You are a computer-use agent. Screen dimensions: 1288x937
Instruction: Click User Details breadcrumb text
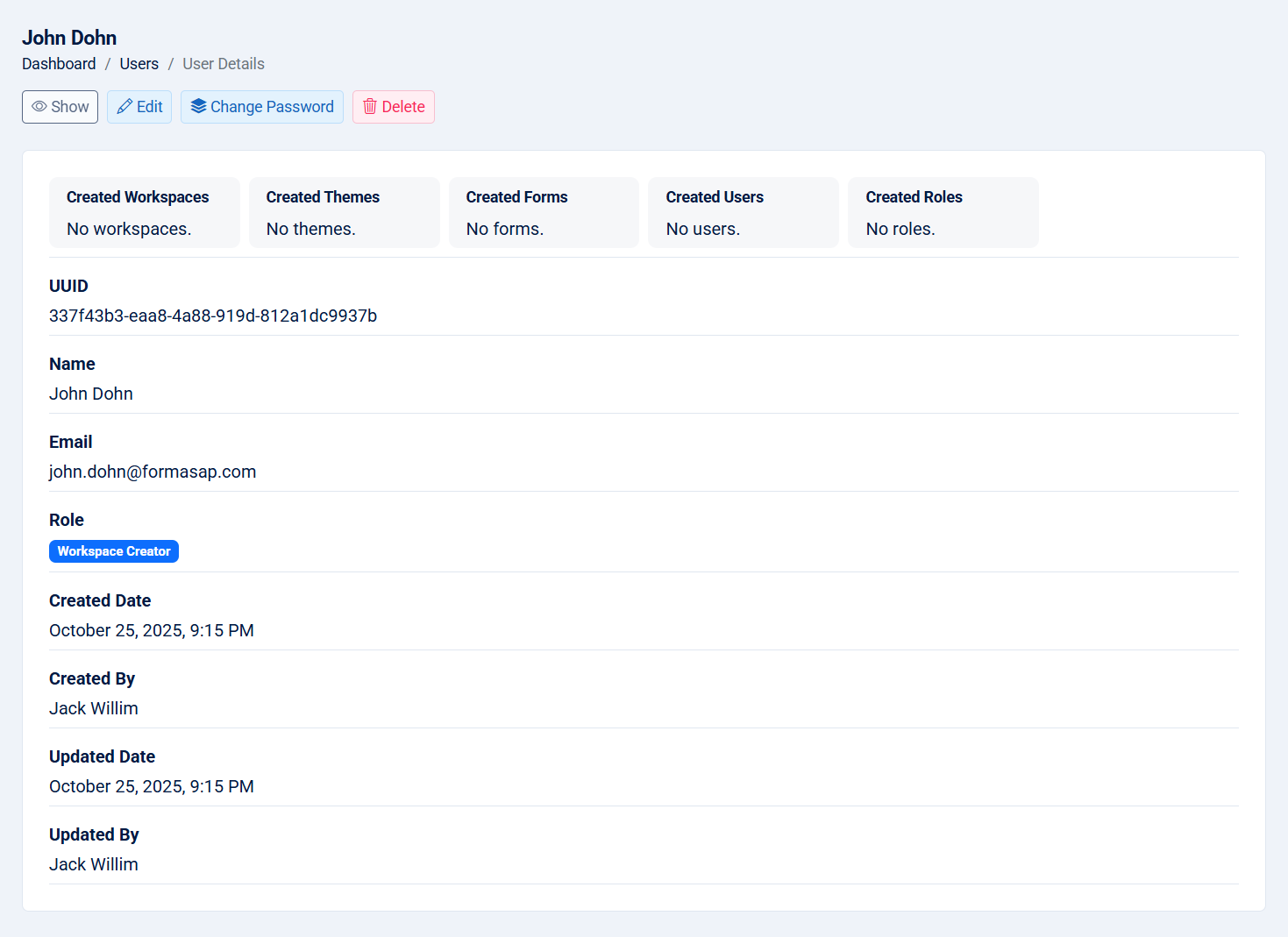coord(223,64)
